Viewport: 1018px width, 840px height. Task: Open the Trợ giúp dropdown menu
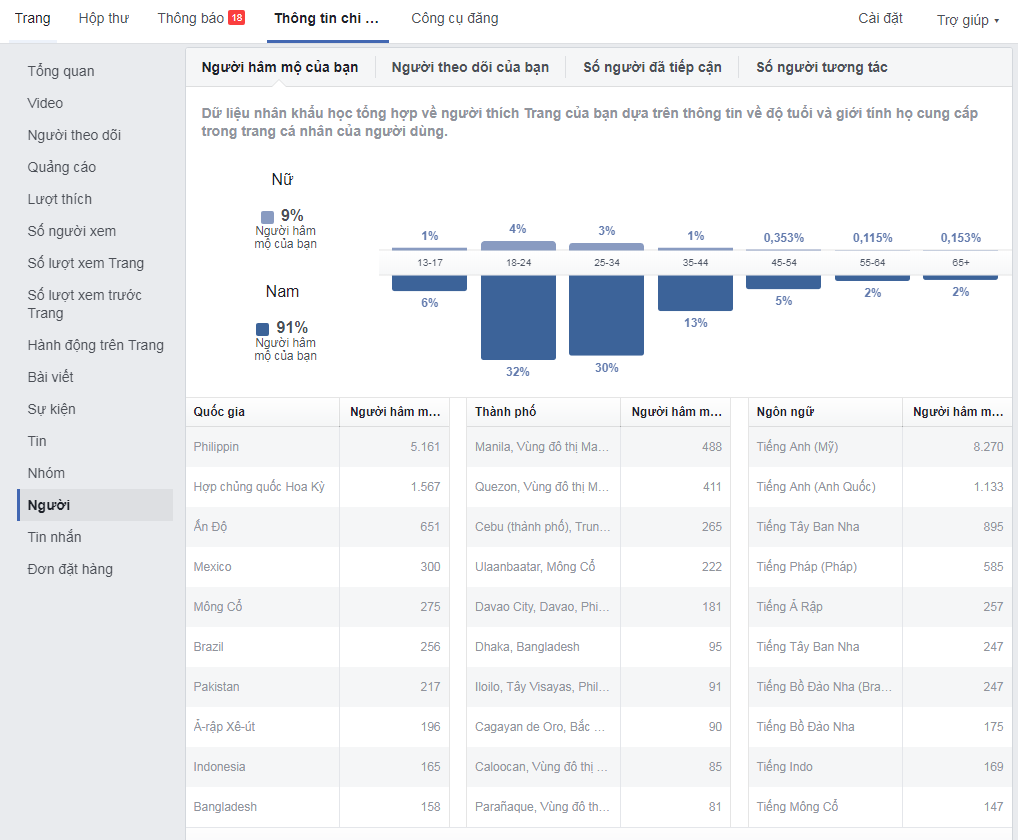pos(967,20)
